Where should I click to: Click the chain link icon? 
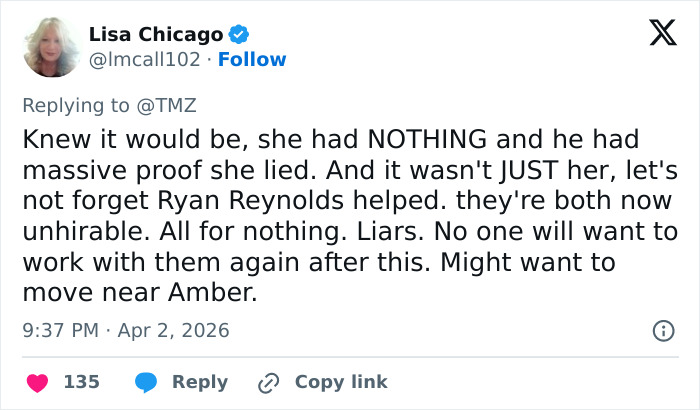(x=268, y=382)
